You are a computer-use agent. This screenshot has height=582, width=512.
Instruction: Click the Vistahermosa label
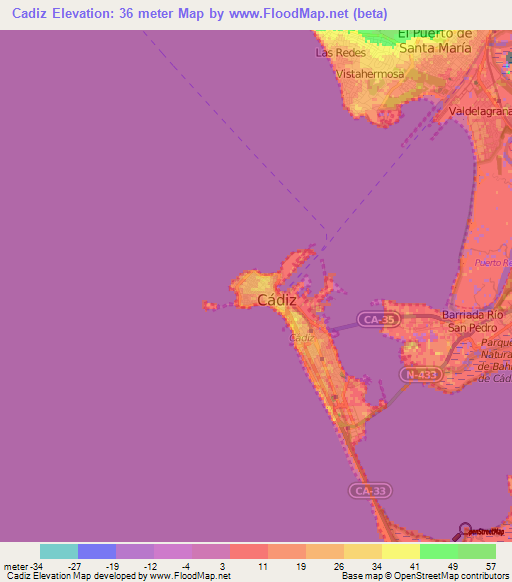370,74
